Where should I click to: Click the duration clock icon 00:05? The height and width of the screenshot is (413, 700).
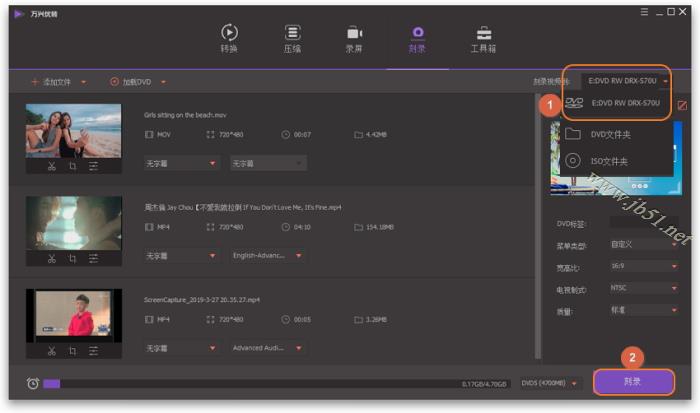(285, 319)
